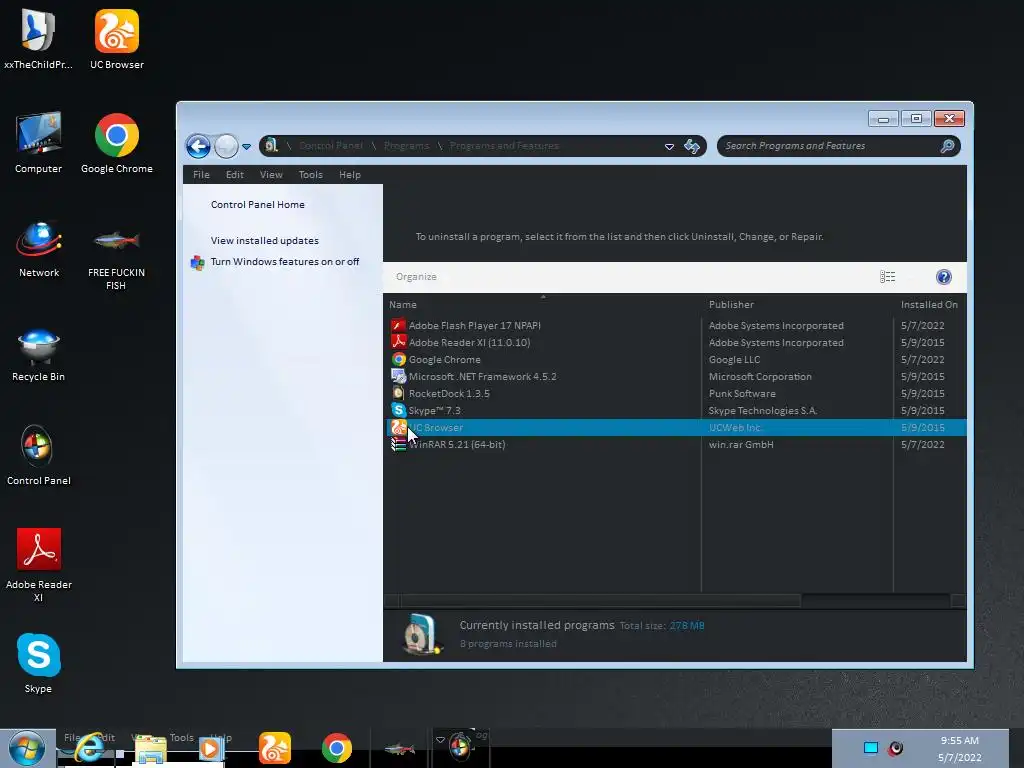Open Turn Windows features on or off
Image resolution: width=1024 pixels, height=768 pixels.
[285, 262]
